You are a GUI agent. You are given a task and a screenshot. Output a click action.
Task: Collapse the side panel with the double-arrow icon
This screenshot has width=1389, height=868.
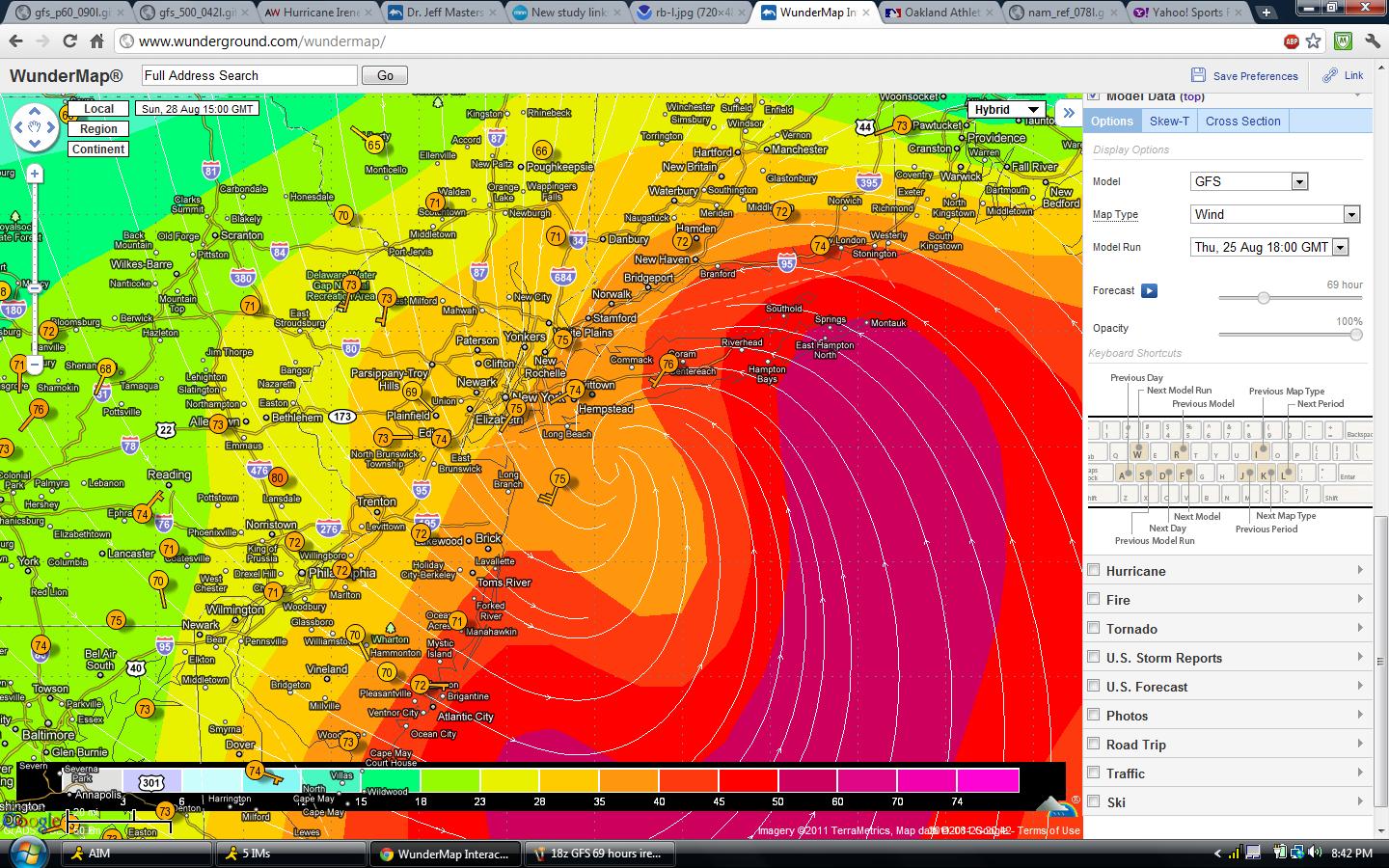[x=1069, y=112]
